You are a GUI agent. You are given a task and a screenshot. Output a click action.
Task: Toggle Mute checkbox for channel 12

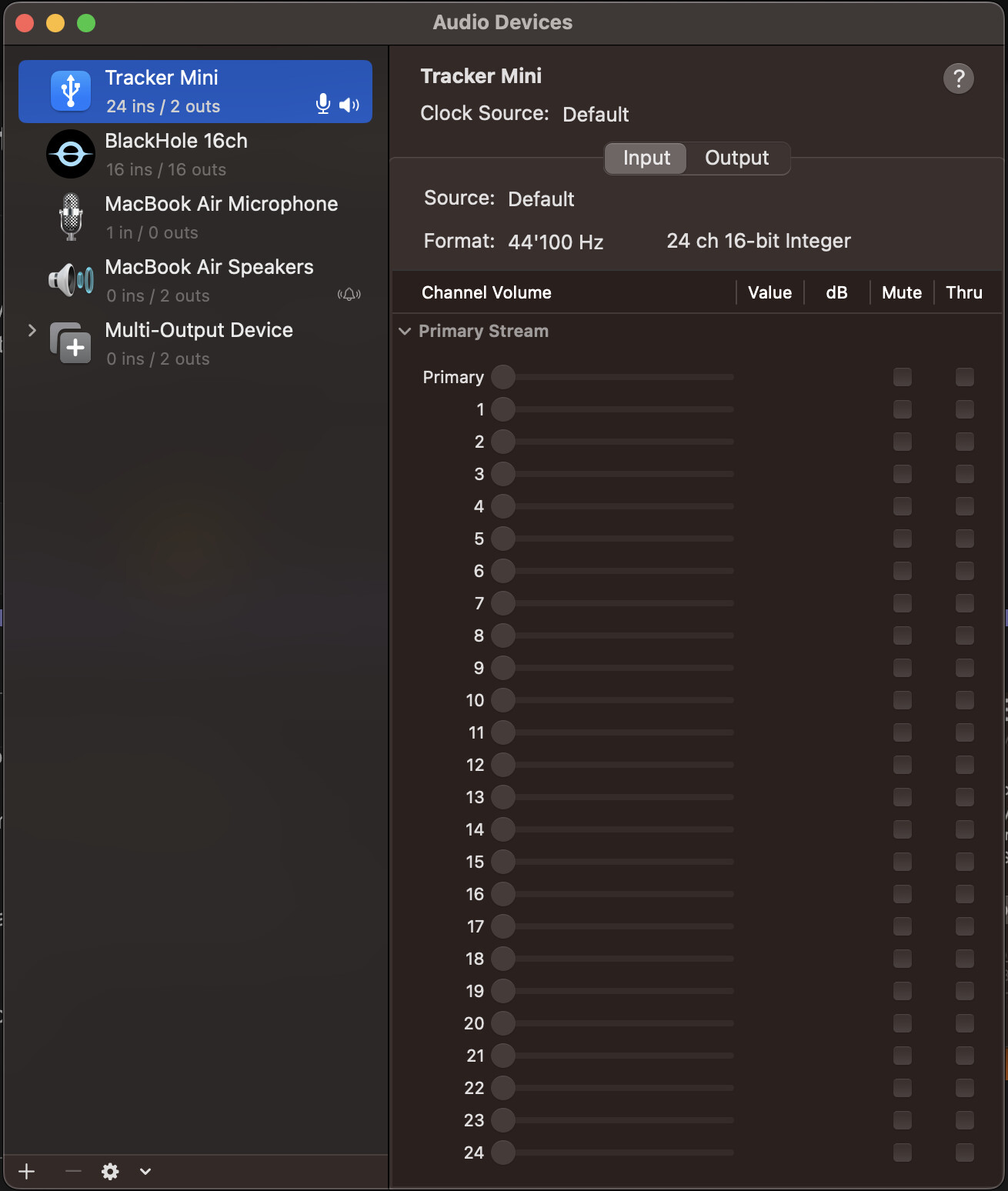(x=903, y=765)
